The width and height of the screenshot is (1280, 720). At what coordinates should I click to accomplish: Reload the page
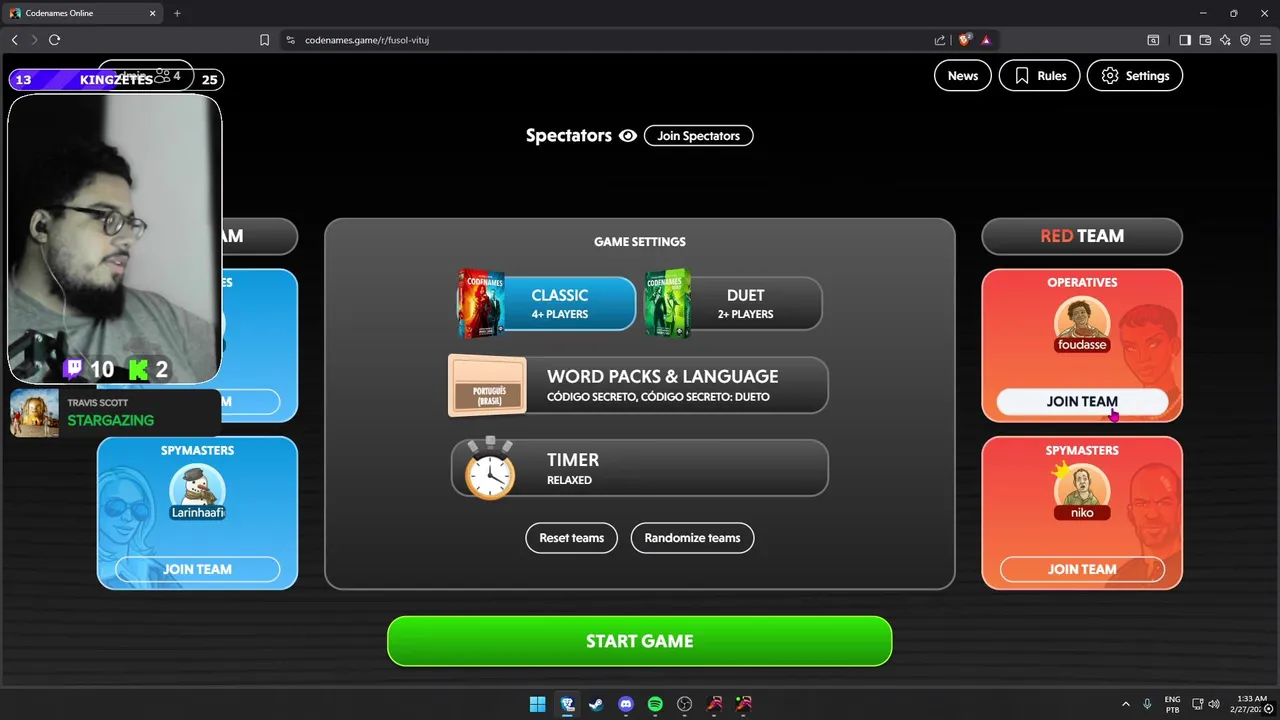coord(54,40)
